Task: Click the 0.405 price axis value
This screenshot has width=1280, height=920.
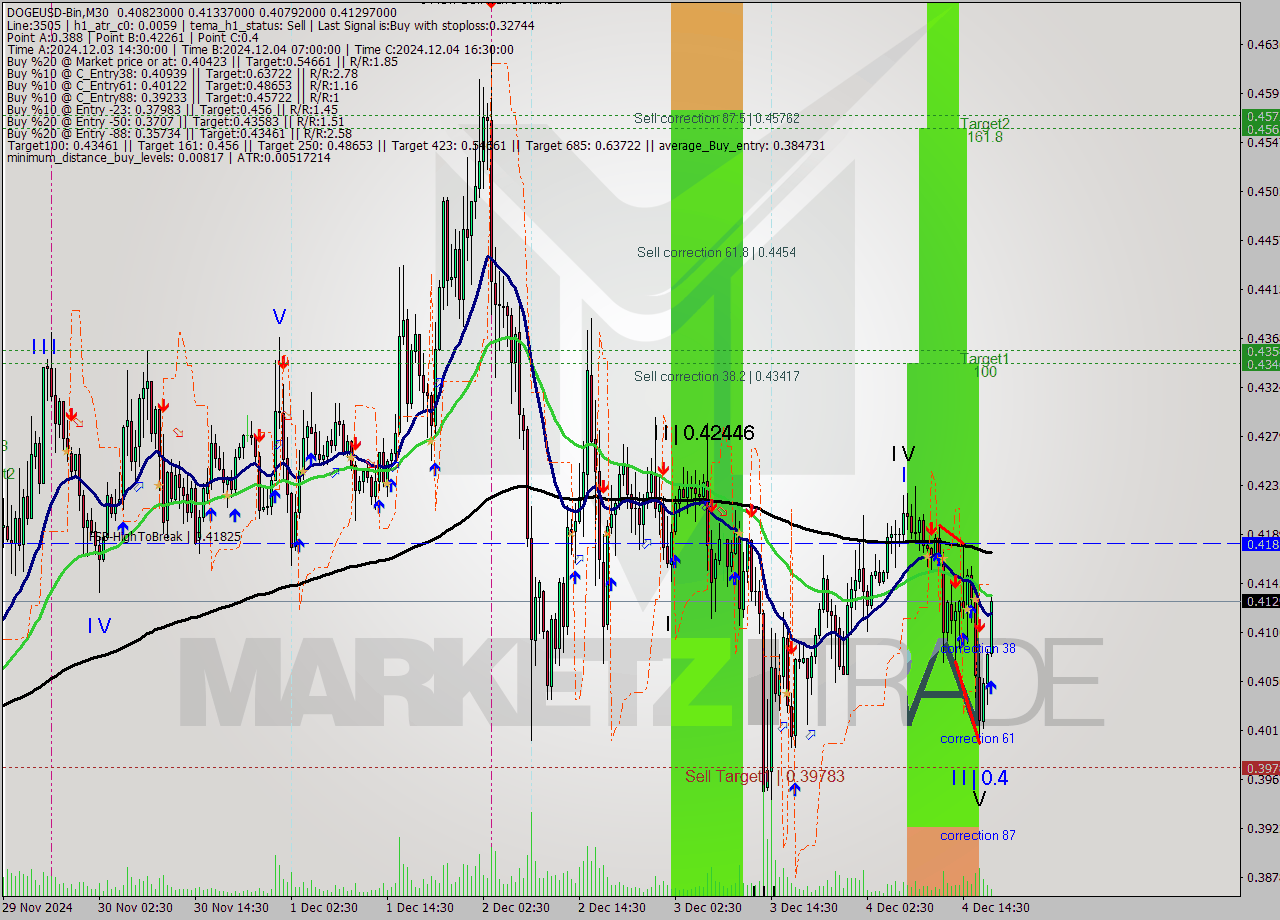Action: pyautogui.click(x=1263, y=681)
